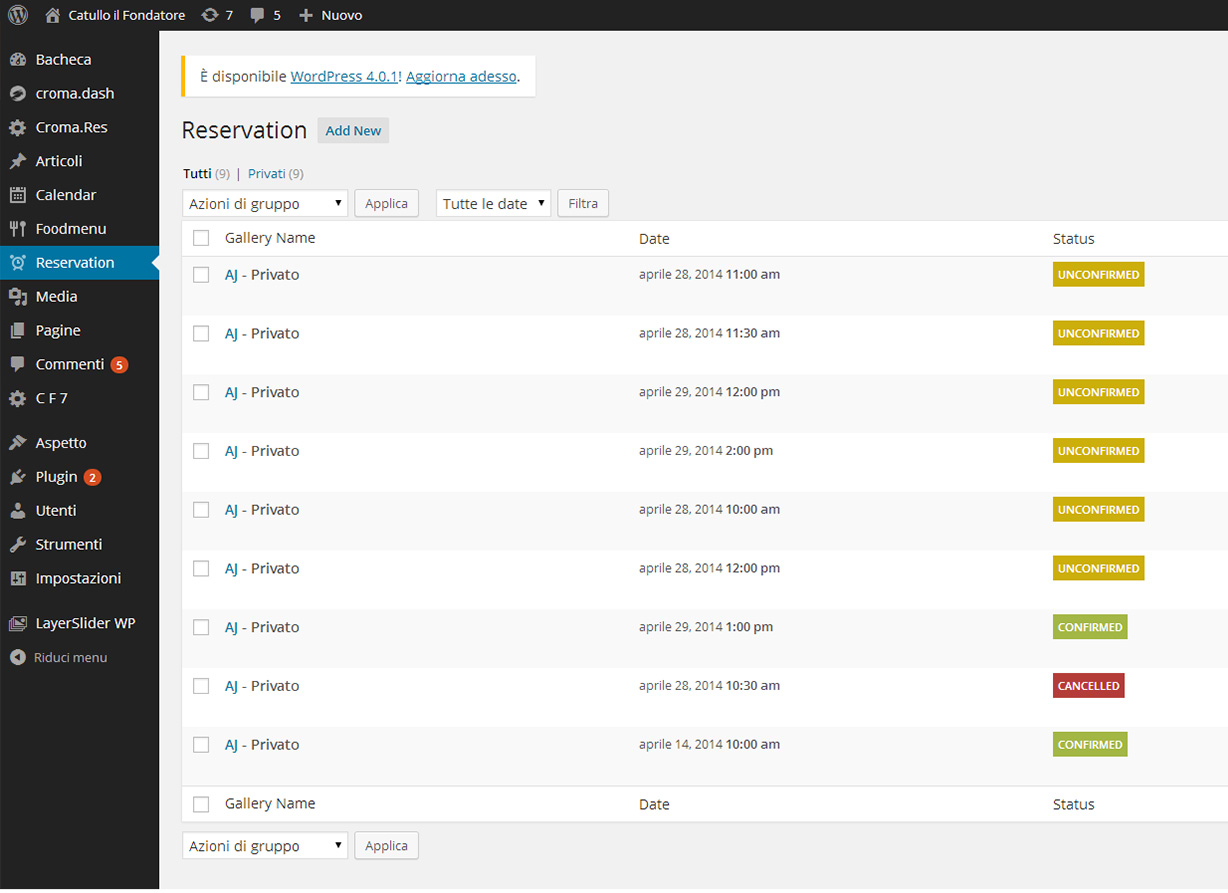1228x893 pixels.
Task: Click the croma.dash sidebar icon
Action: pyautogui.click(x=17, y=94)
